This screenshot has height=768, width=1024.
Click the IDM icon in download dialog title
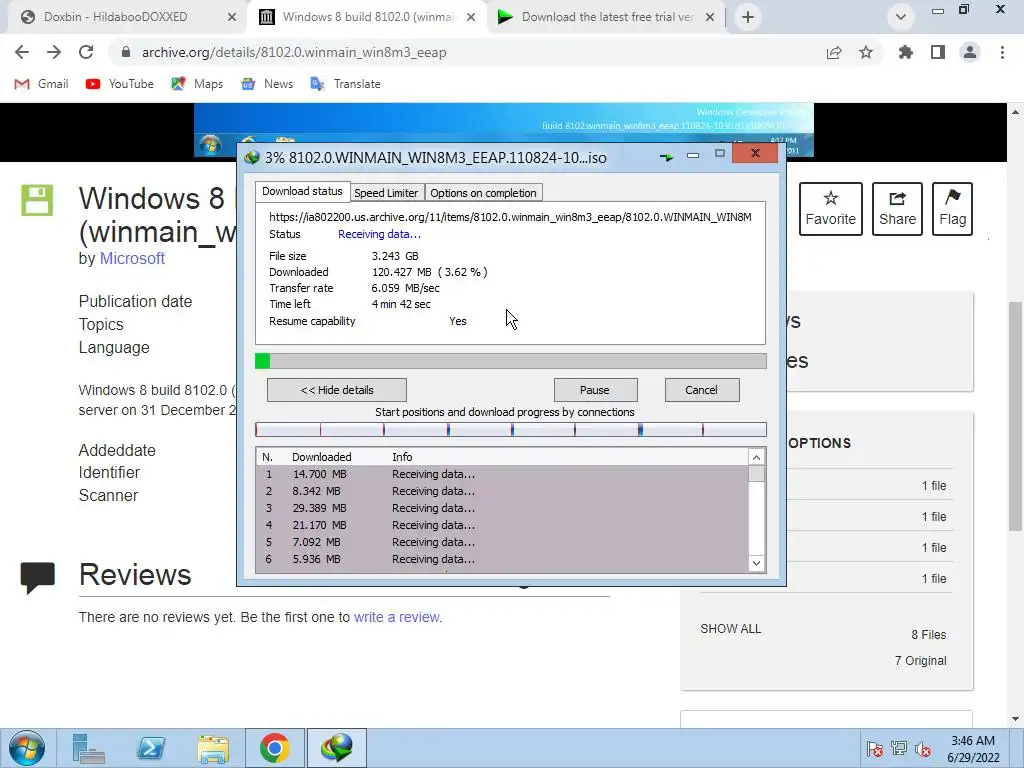pyautogui.click(x=252, y=157)
